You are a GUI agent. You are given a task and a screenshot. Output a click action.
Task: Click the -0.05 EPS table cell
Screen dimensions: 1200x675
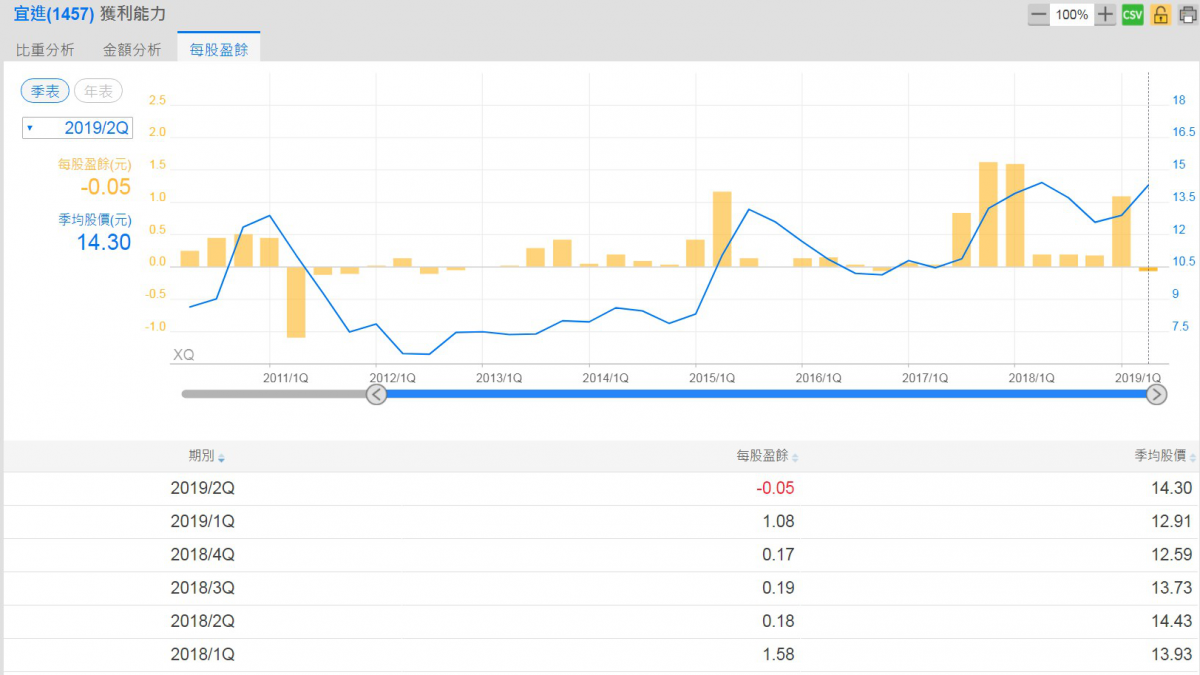click(x=775, y=489)
